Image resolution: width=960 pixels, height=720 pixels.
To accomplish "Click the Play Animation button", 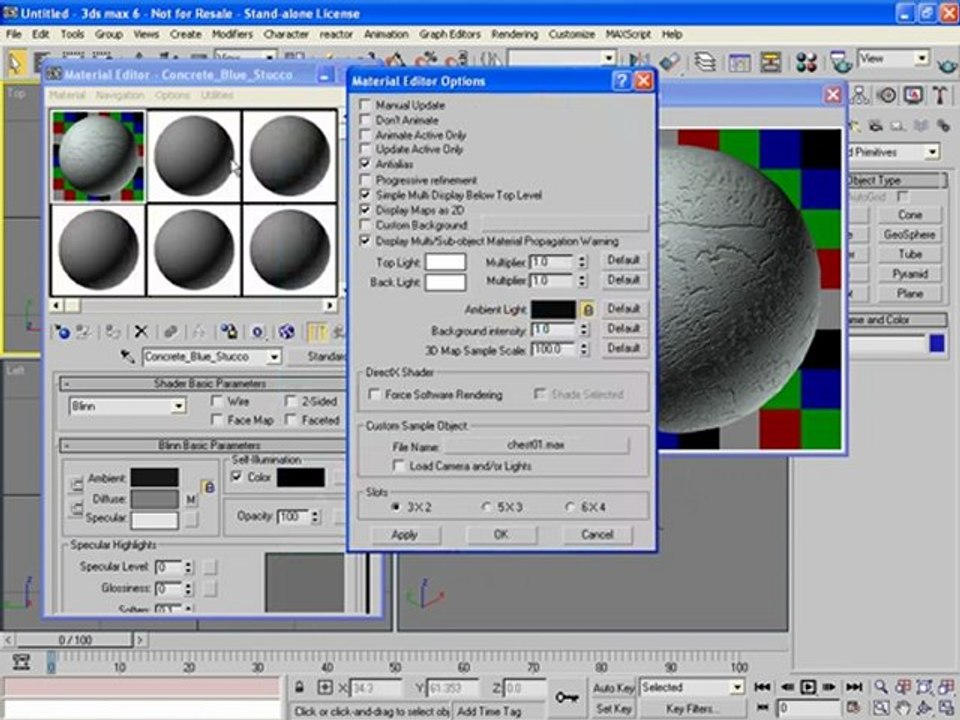I will 808,687.
